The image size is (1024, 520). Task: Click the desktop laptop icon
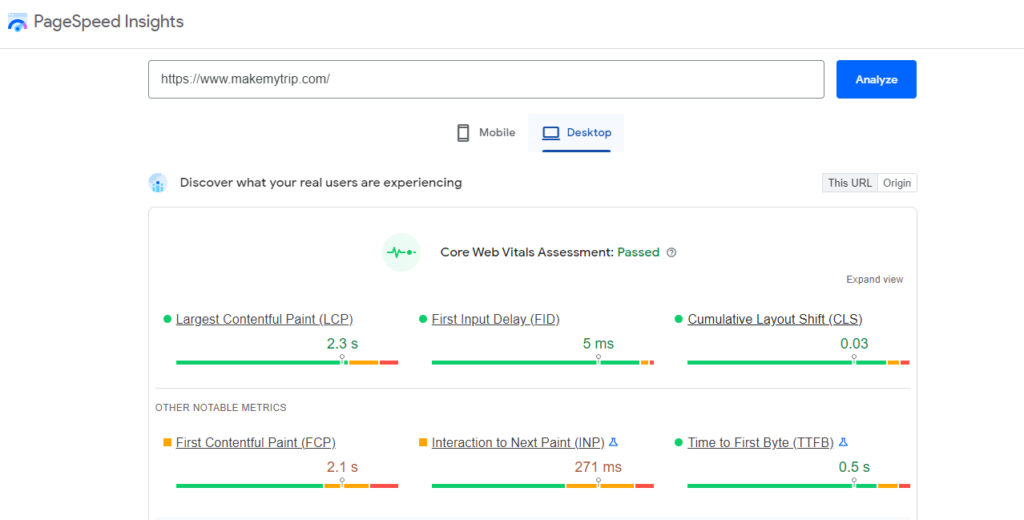[x=551, y=133]
